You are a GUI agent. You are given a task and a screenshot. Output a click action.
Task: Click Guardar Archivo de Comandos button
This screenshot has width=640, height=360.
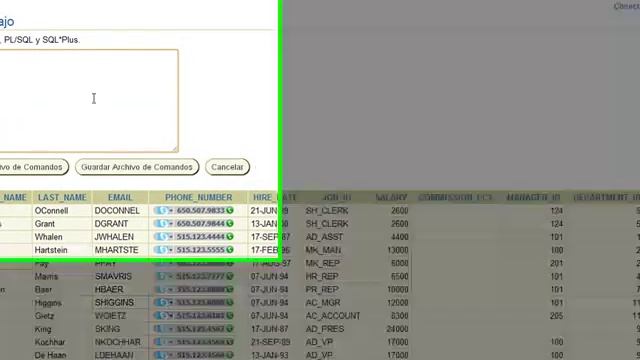tap(137, 167)
